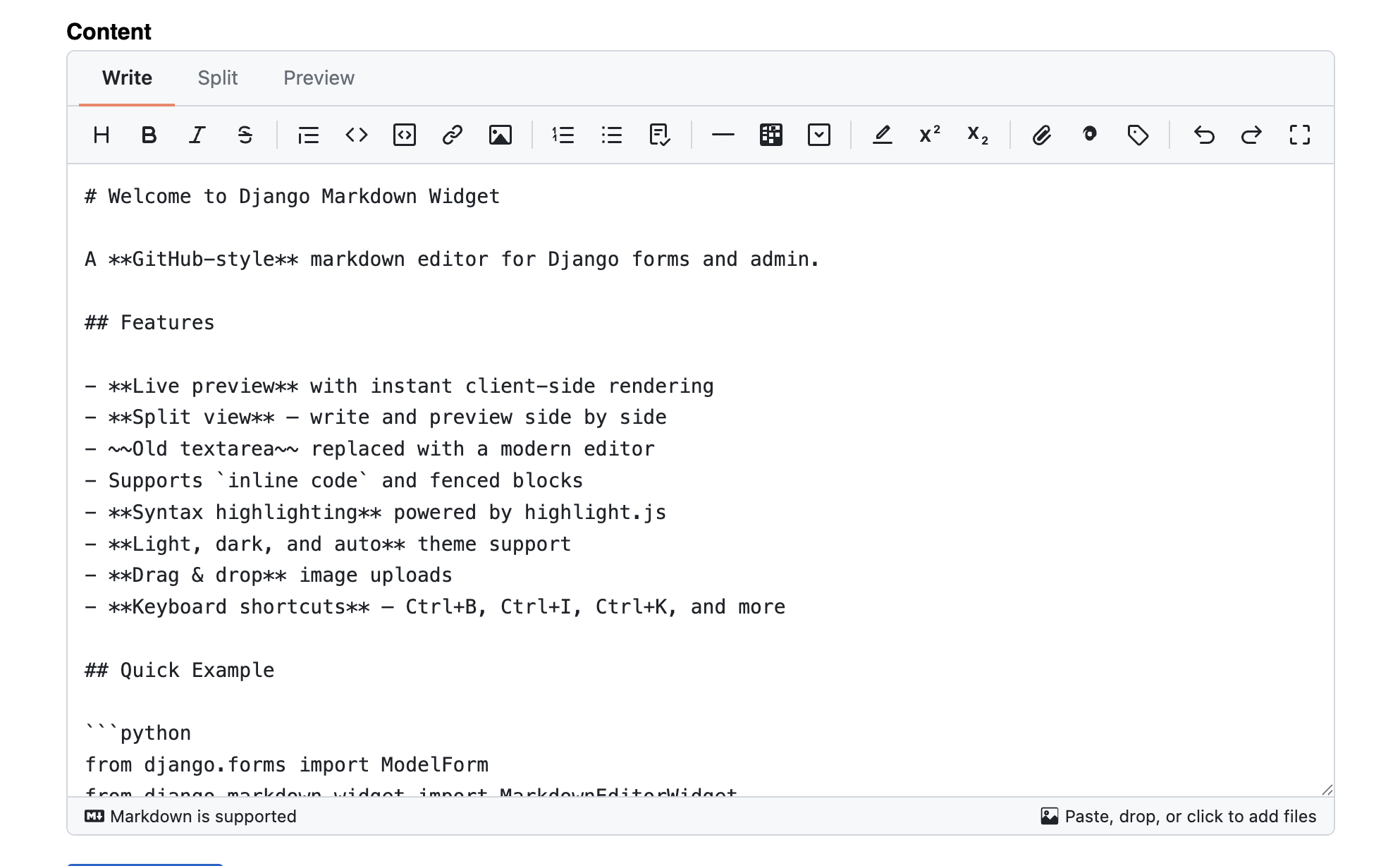Create a bulleted list
This screenshot has width=1400, height=866.
(611, 135)
